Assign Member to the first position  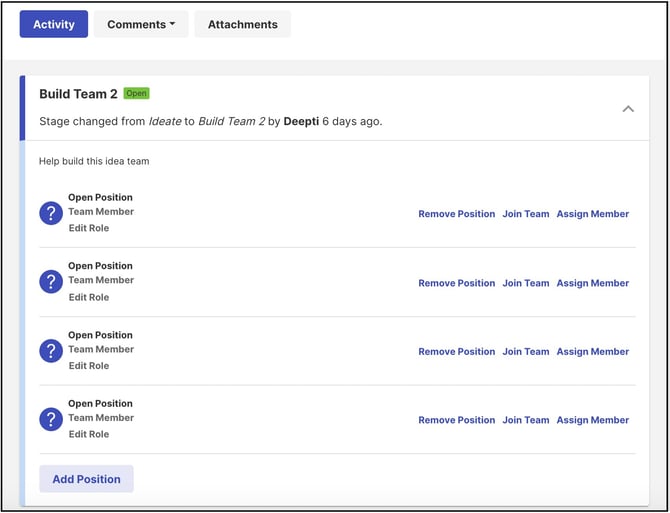(x=592, y=214)
